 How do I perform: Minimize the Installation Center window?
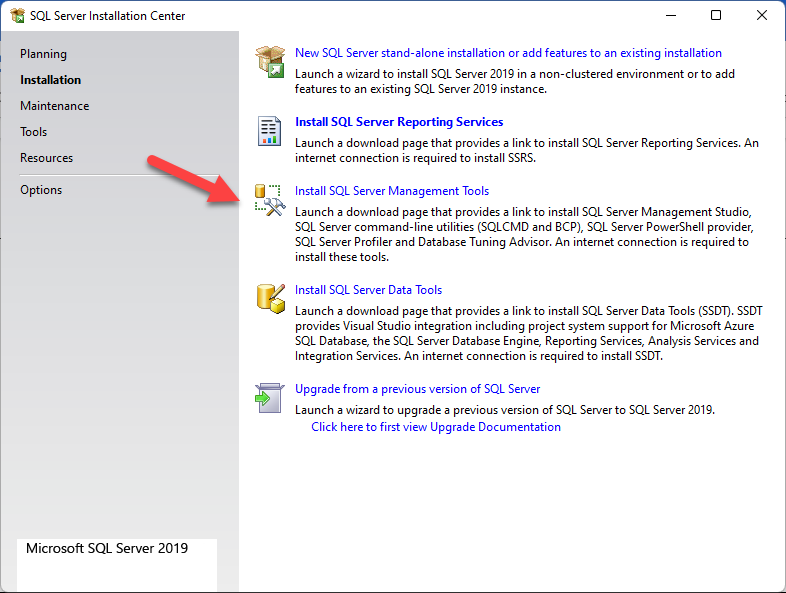tap(671, 16)
